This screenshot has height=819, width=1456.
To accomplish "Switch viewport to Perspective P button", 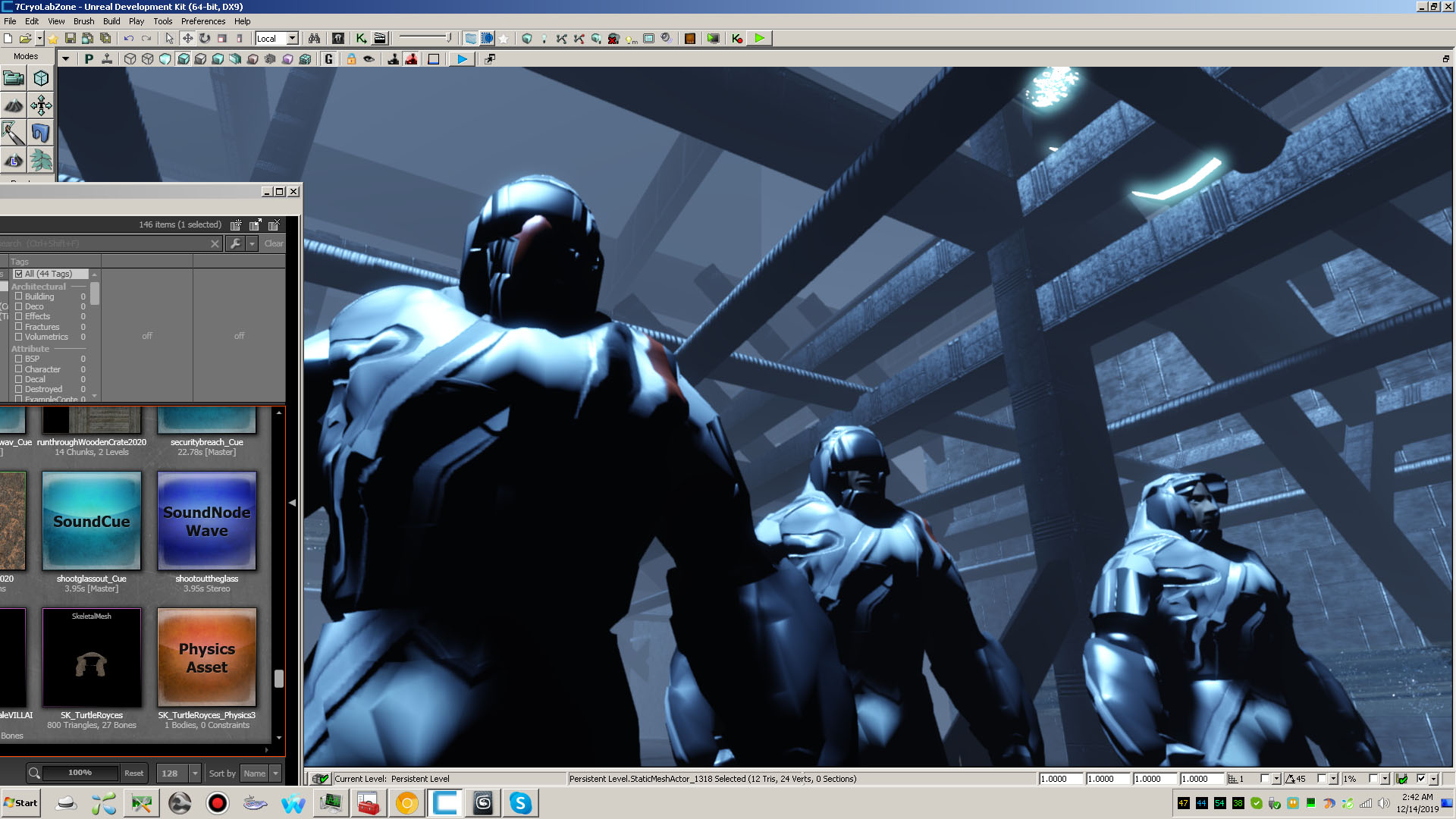I will point(89,58).
